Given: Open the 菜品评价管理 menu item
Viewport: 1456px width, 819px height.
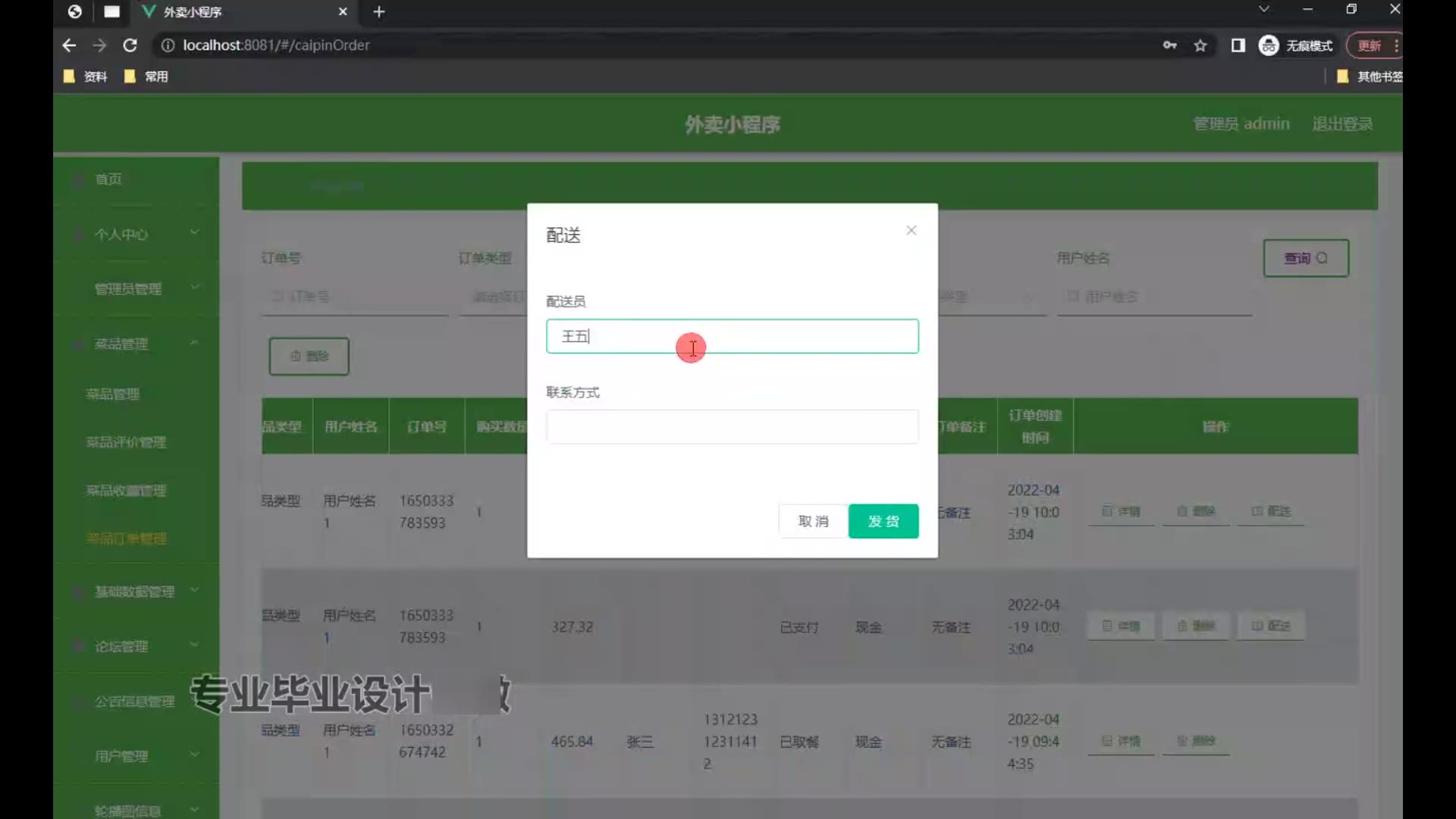Looking at the screenshot, I should tap(126, 442).
